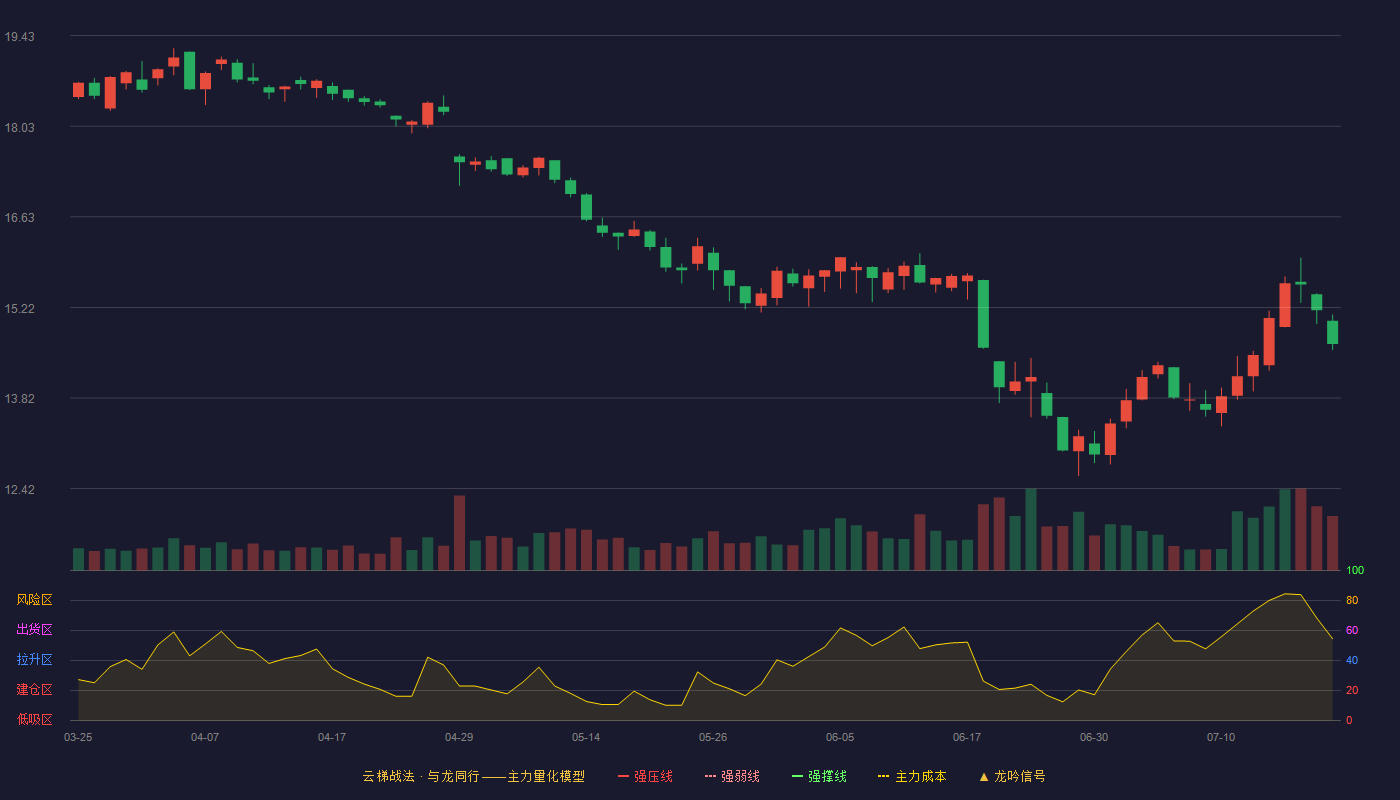The height and width of the screenshot is (800, 1400).
Task: Select the 建仓区 zone label
Action: click(x=34, y=690)
